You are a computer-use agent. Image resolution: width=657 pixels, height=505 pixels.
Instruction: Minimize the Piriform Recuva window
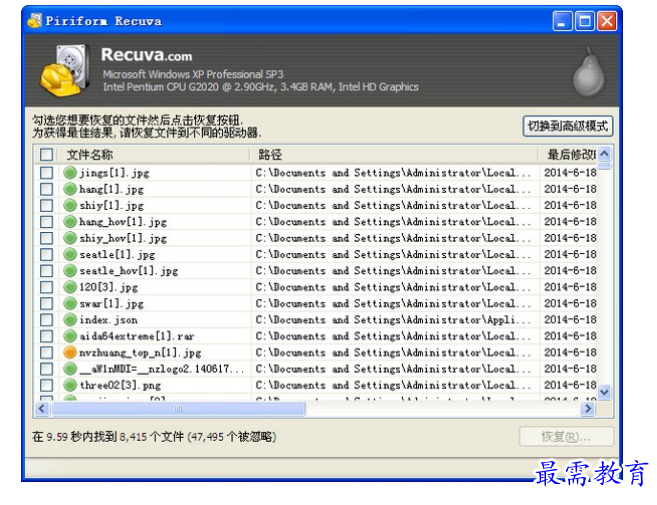pos(562,21)
